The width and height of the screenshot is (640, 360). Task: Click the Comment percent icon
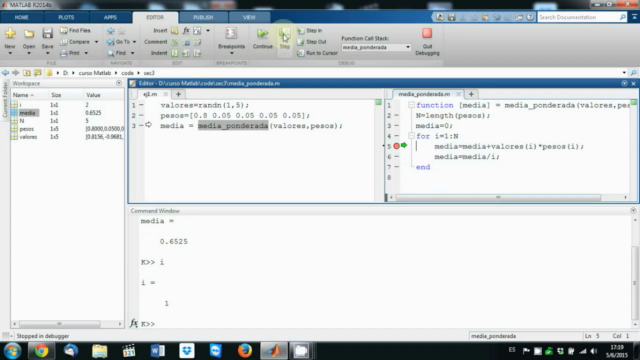(x=175, y=42)
